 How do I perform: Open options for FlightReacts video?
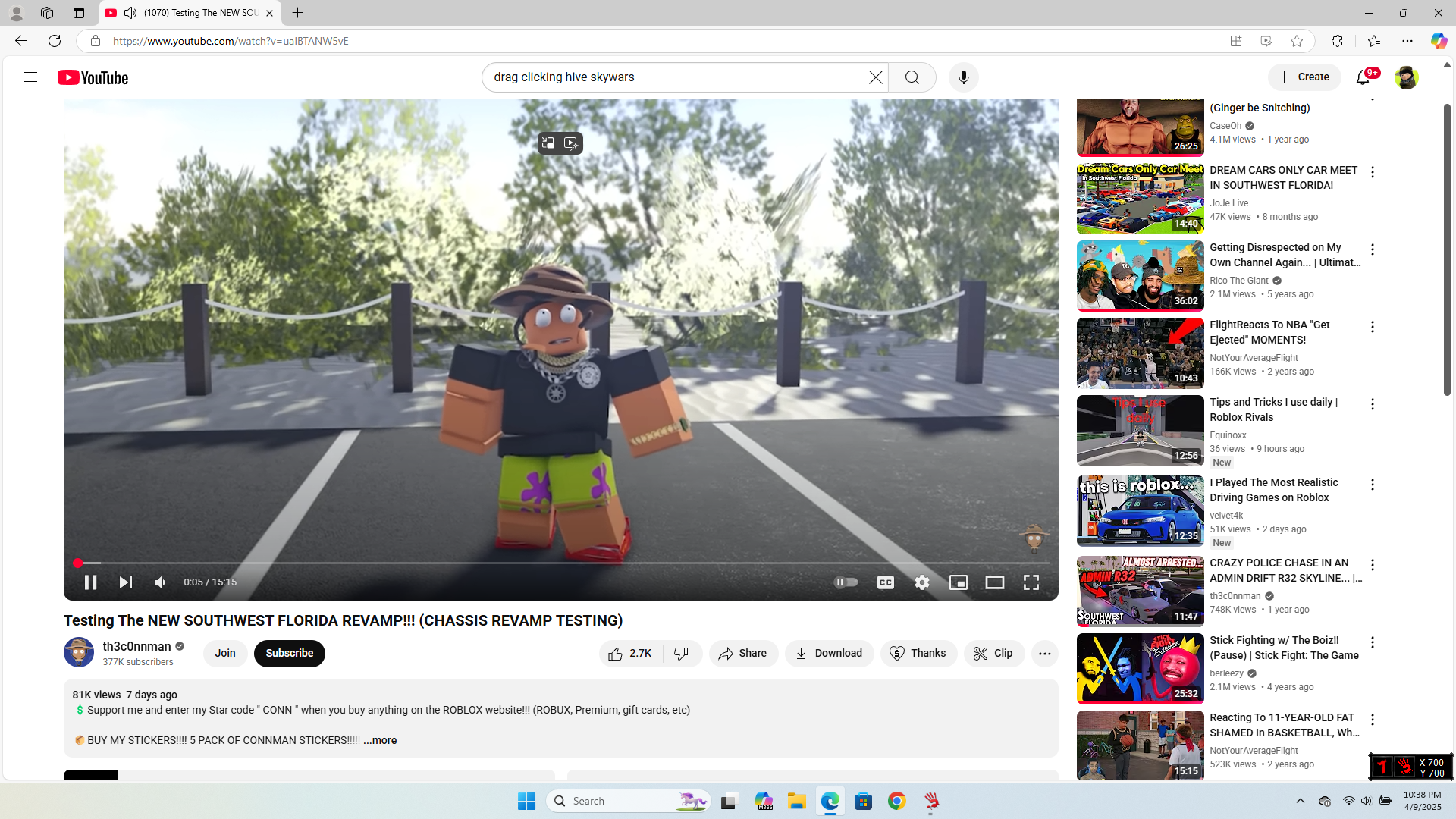point(1372,328)
